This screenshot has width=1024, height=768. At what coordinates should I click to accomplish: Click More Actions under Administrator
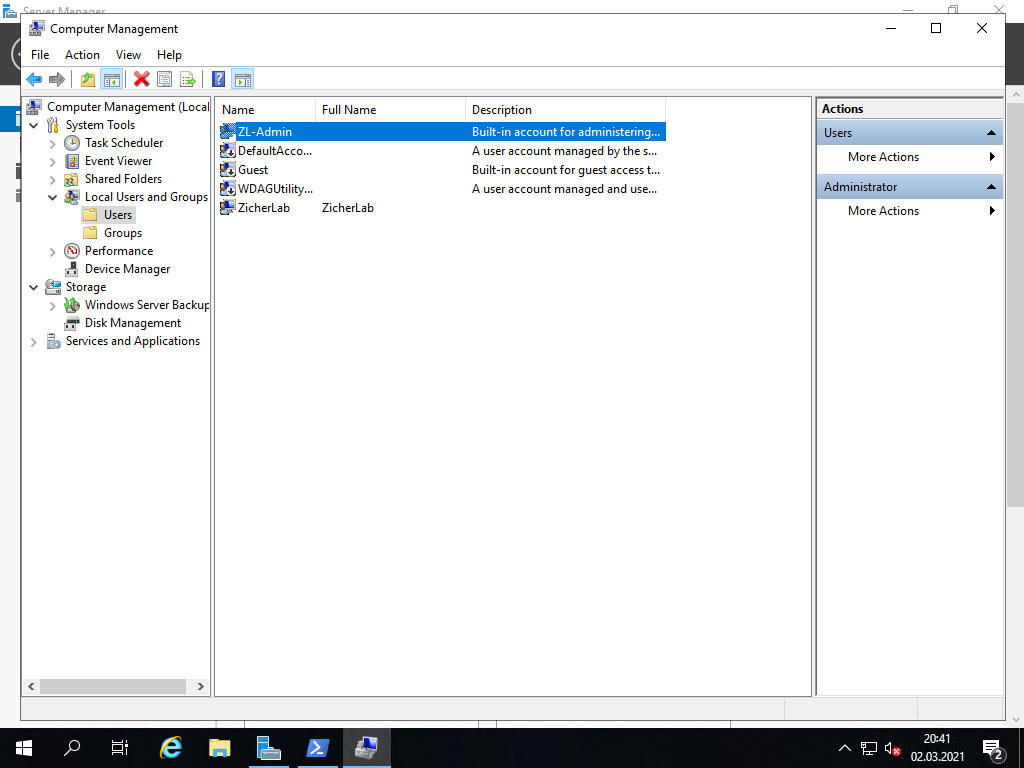(x=883, y=211)
